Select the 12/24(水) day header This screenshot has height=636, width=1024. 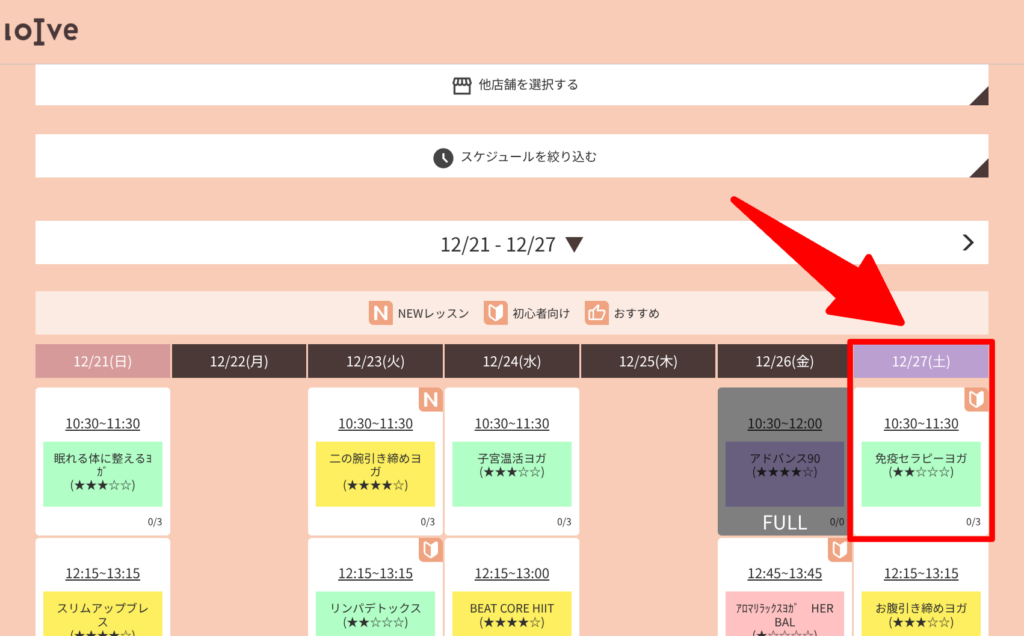tap(511, 362)
